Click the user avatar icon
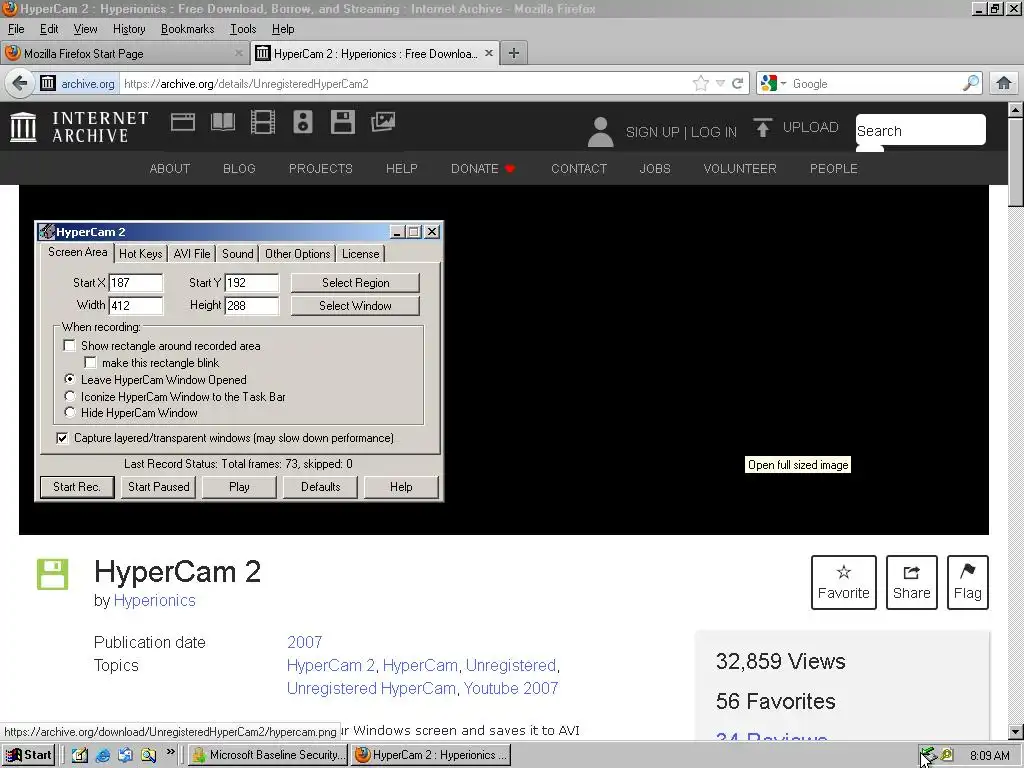The image size is (1024, 768). [600, 132]
